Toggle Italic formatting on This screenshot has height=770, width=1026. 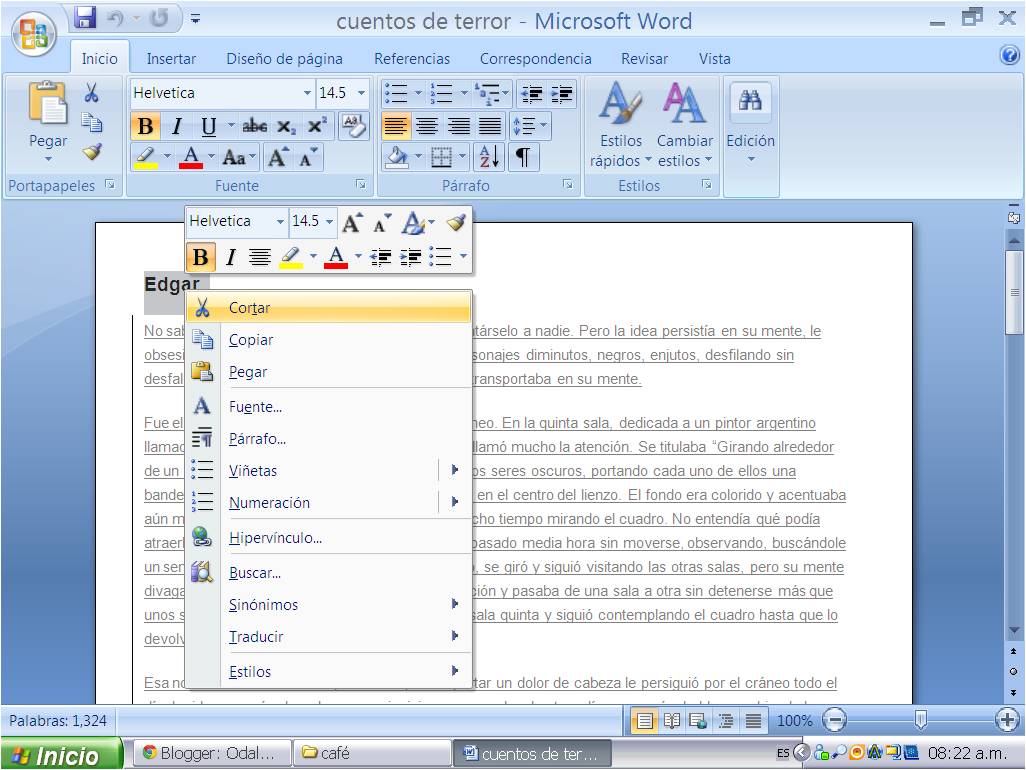[x=172, y=126]
